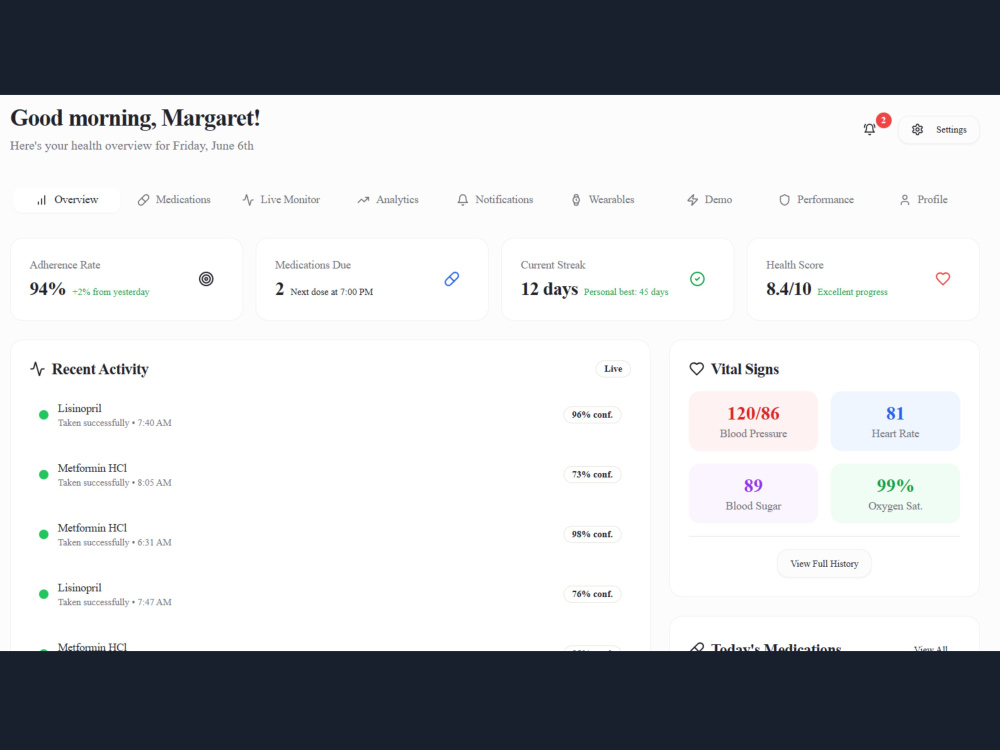1000x750 pixels.
Task: Click green status dot for 7:40 AM Lisinopril
Action: [x=43, y=415]
